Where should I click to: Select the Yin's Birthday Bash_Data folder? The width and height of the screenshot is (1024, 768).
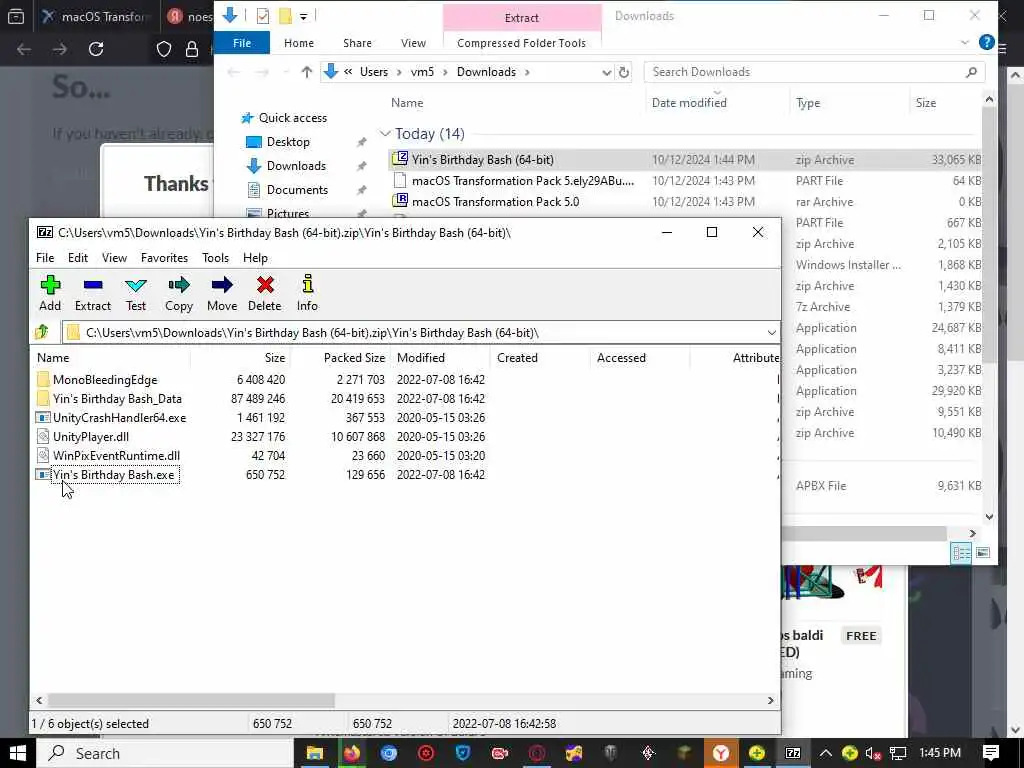118,398
